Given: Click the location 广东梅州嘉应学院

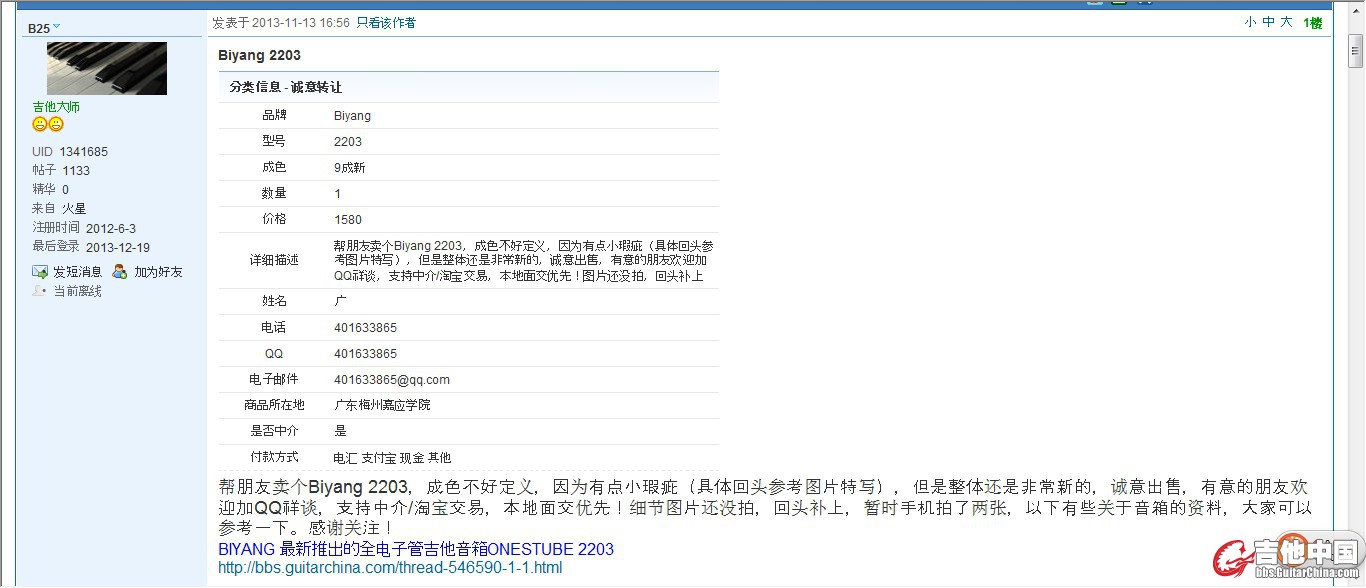Looking at the screenshot, I should [382, 405].
